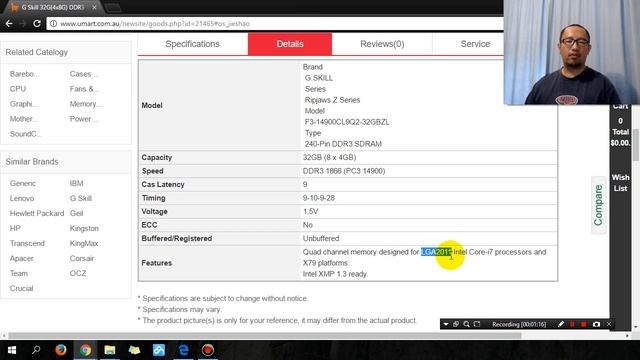640x360 pixels.
Task: Expand the recorder toolbar dropdown arrow
Action: coord(446,324)
